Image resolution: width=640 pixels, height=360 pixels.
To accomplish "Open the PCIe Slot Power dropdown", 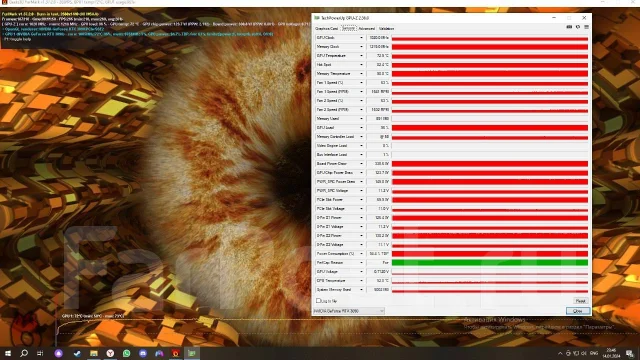I will click(361, 200).
